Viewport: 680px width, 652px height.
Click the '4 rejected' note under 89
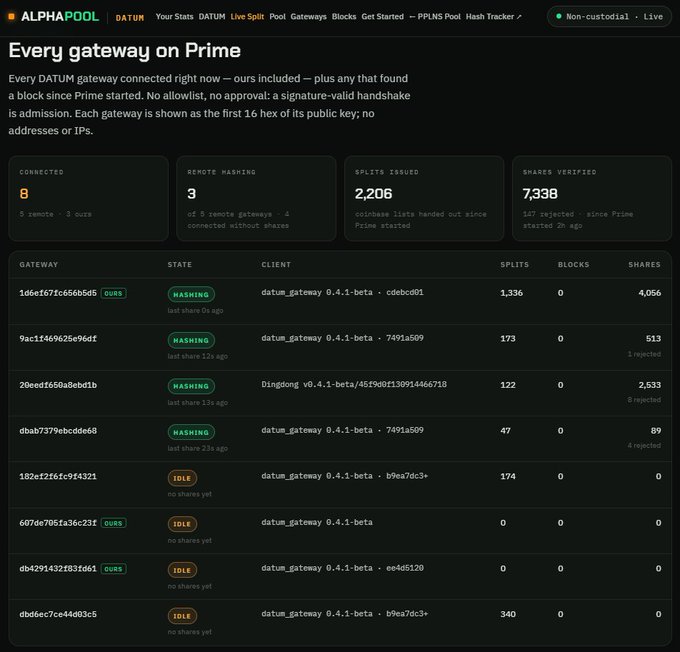(644, 446)
